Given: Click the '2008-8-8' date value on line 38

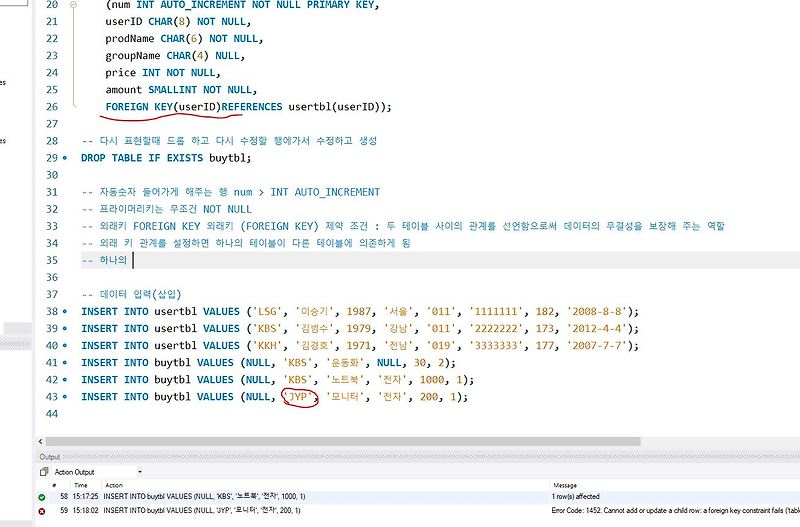Looking at the screenshot, I should [598, 311].
